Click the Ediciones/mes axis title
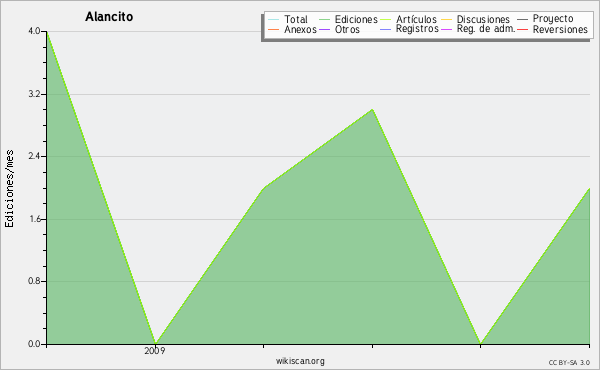This screenshot has height=370, width=600. coord(9,189)
